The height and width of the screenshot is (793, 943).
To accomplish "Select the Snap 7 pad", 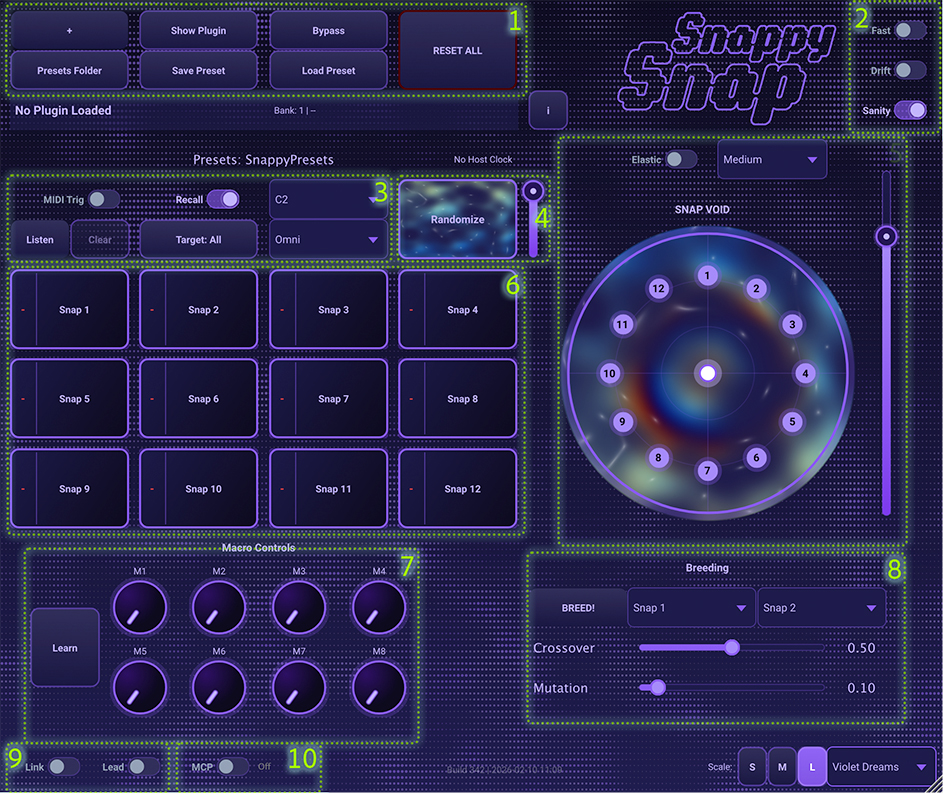I will click(328, 398).
